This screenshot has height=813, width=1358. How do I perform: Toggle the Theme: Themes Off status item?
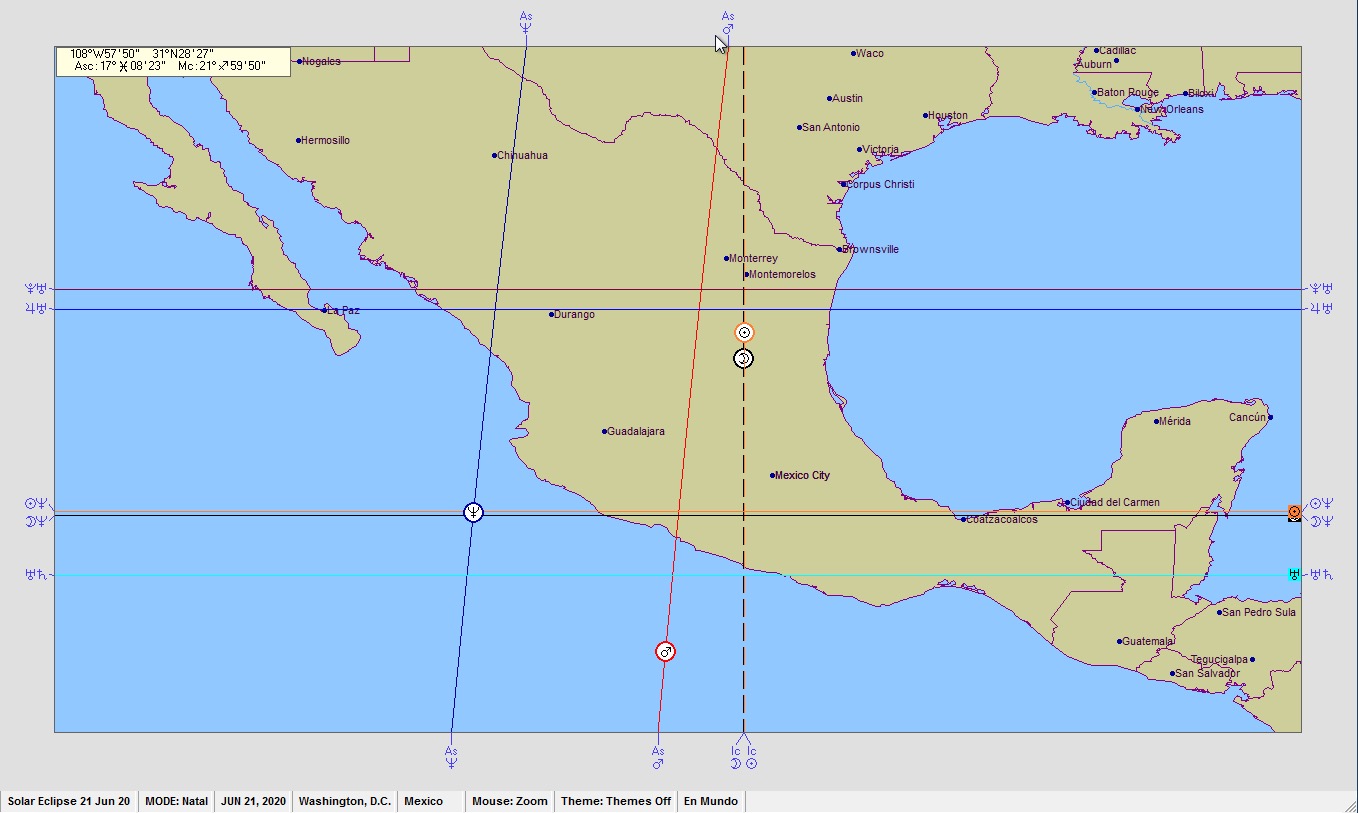coord(616,801)
